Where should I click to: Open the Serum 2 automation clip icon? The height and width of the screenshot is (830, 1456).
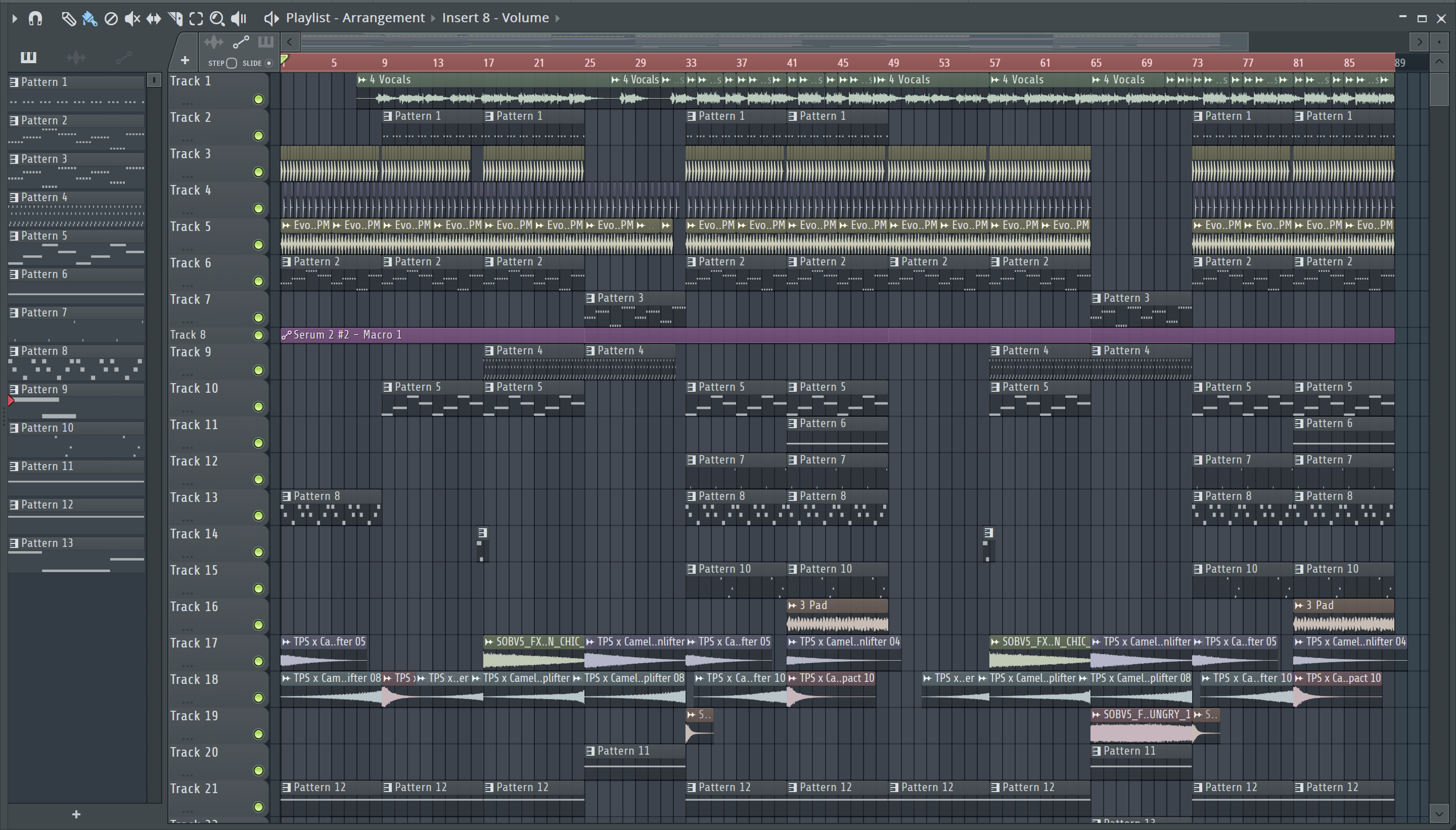coord(286,335)
